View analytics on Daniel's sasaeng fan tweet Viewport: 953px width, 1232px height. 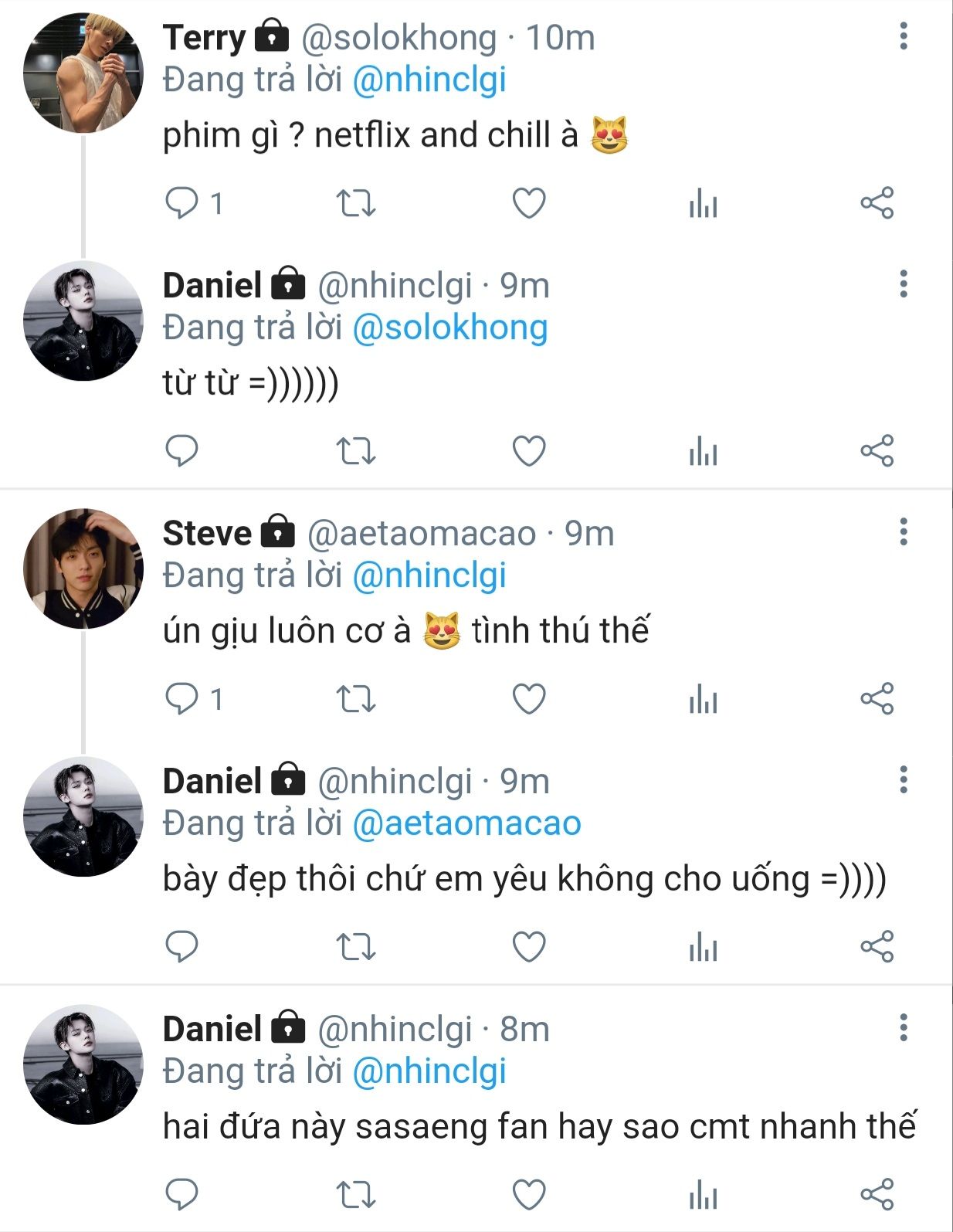pos(703,1196)
